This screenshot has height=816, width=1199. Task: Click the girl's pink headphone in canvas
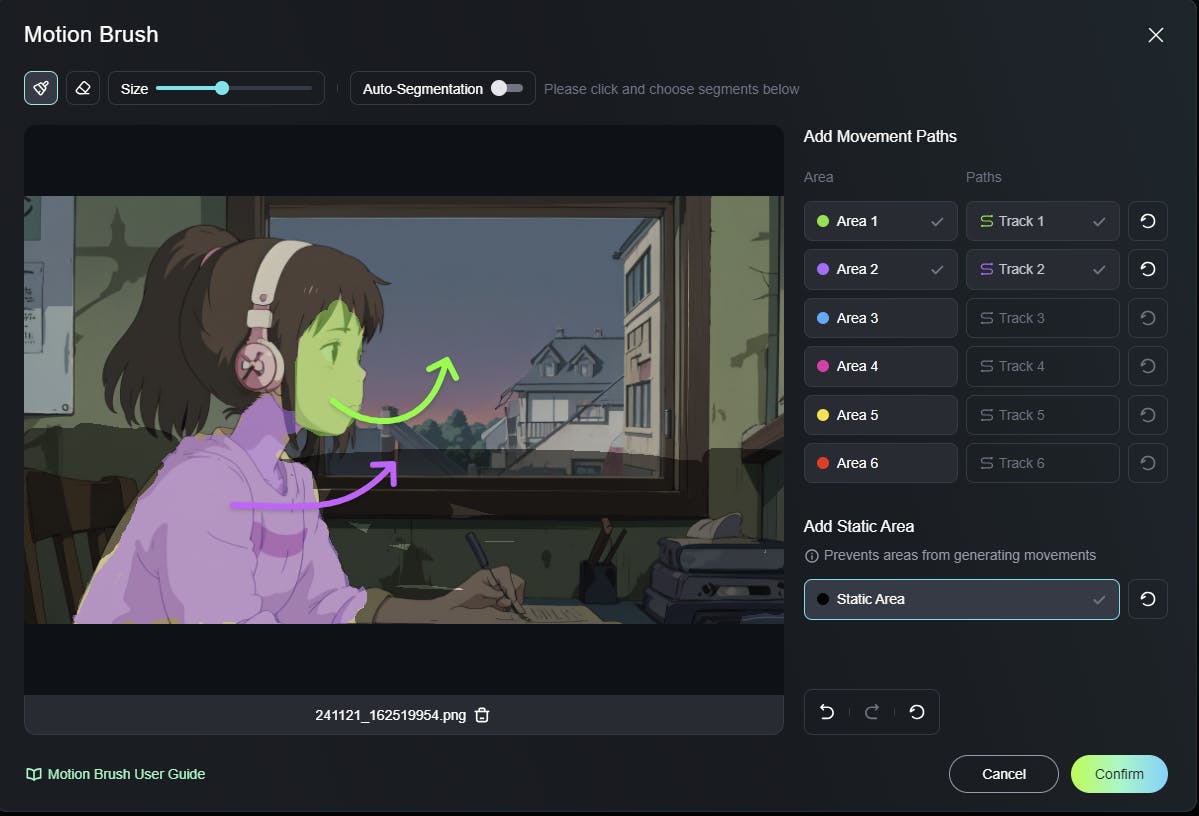click(258, 366)
